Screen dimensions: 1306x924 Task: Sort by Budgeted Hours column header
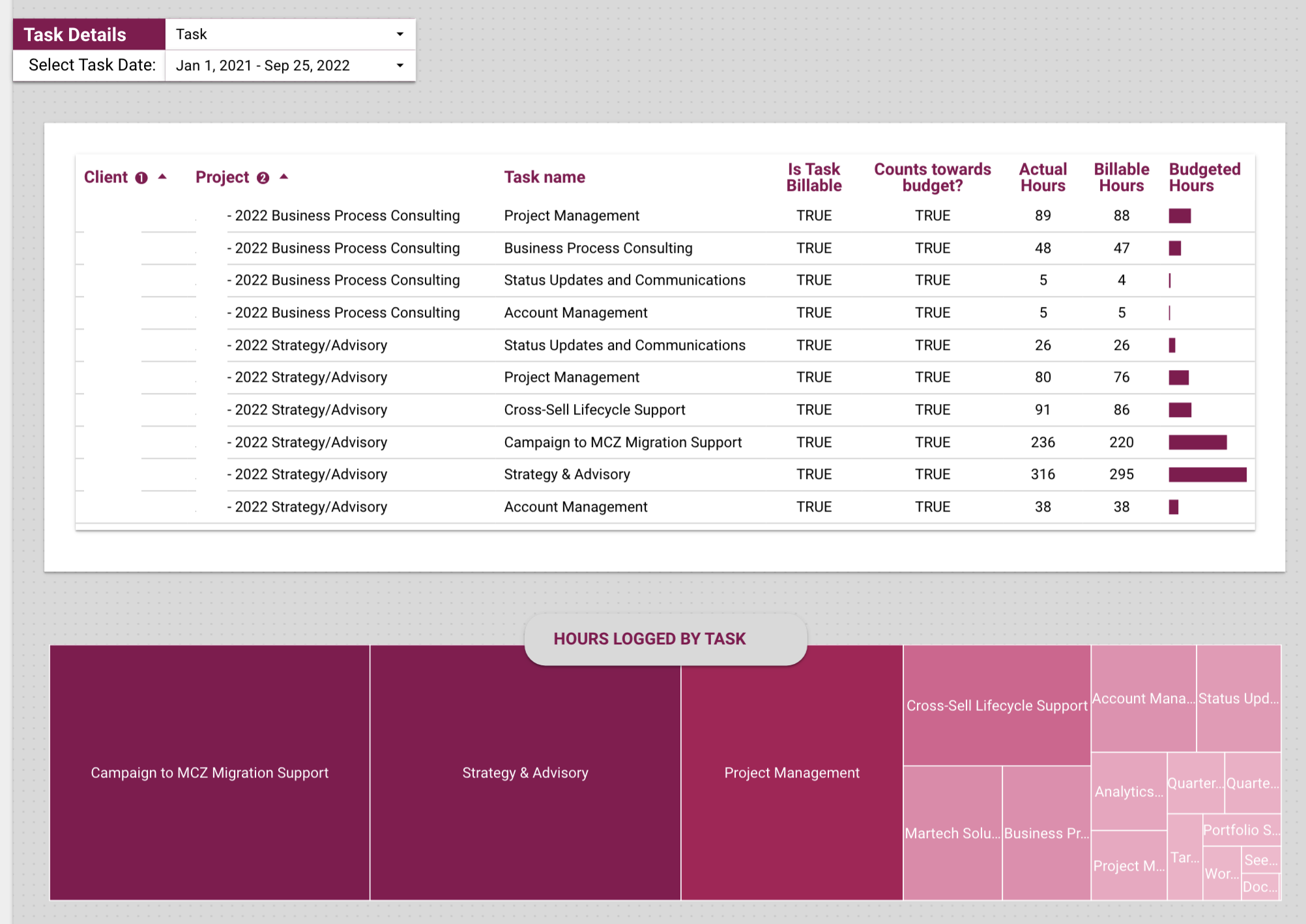click(1204, 177)
